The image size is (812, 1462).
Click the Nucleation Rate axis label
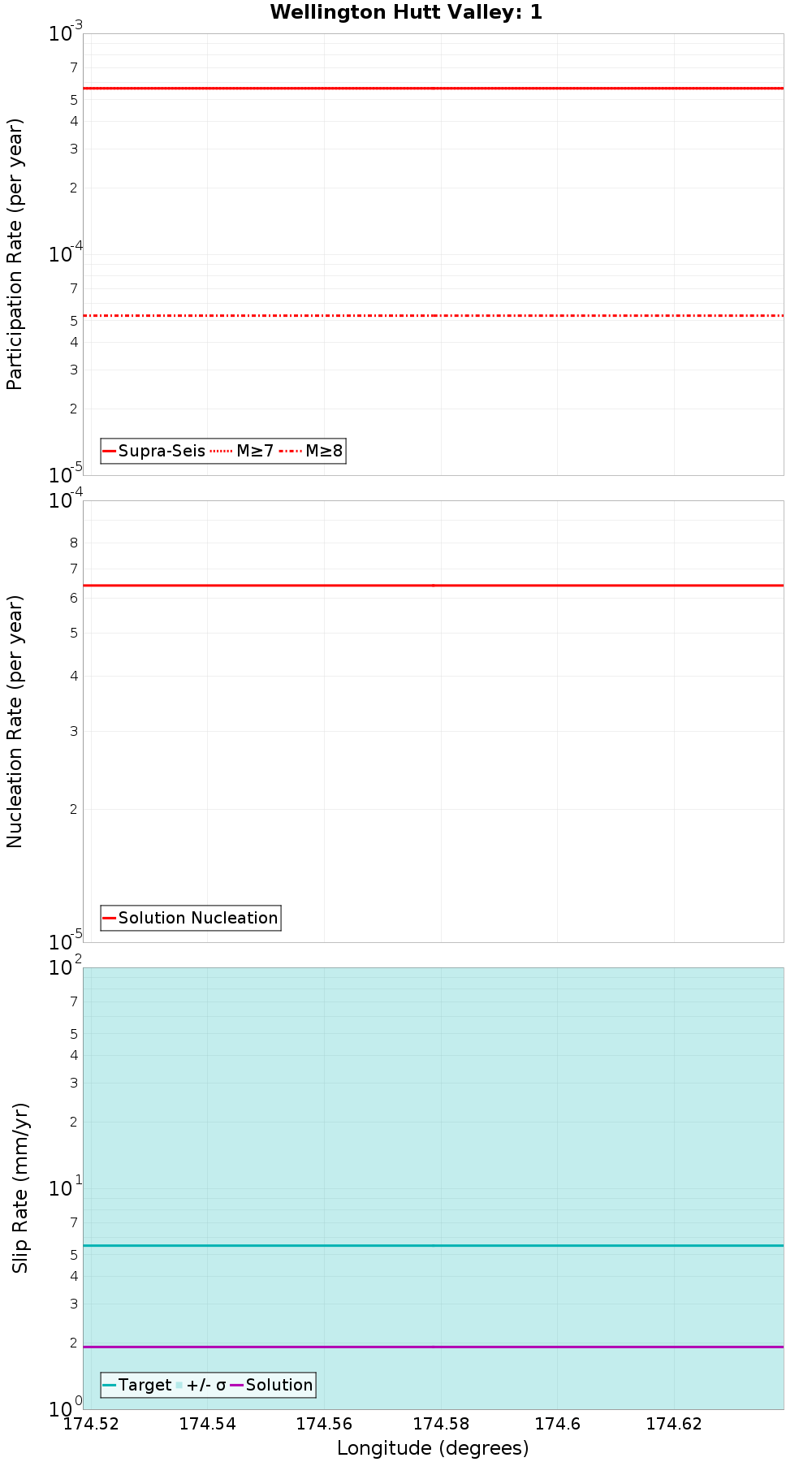click(15, 721)
